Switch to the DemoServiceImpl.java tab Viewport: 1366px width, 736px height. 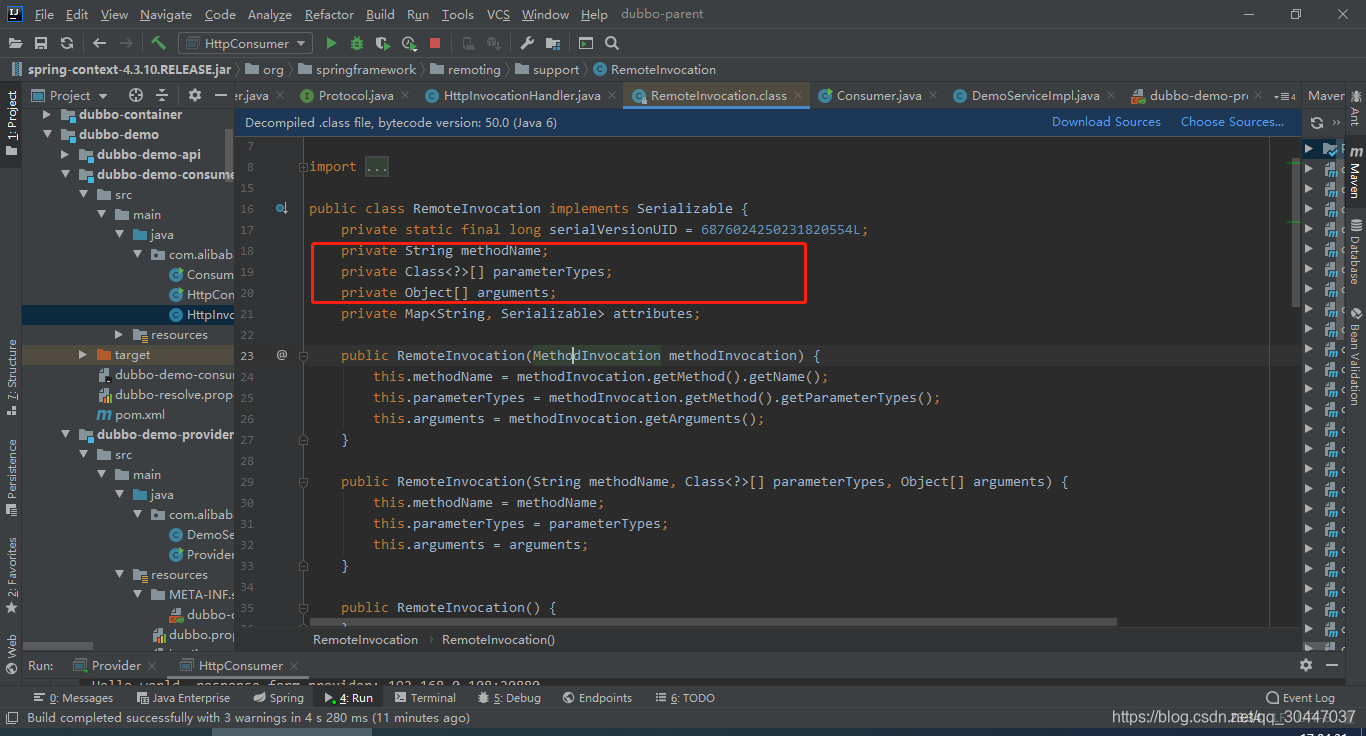(1035, 95)
